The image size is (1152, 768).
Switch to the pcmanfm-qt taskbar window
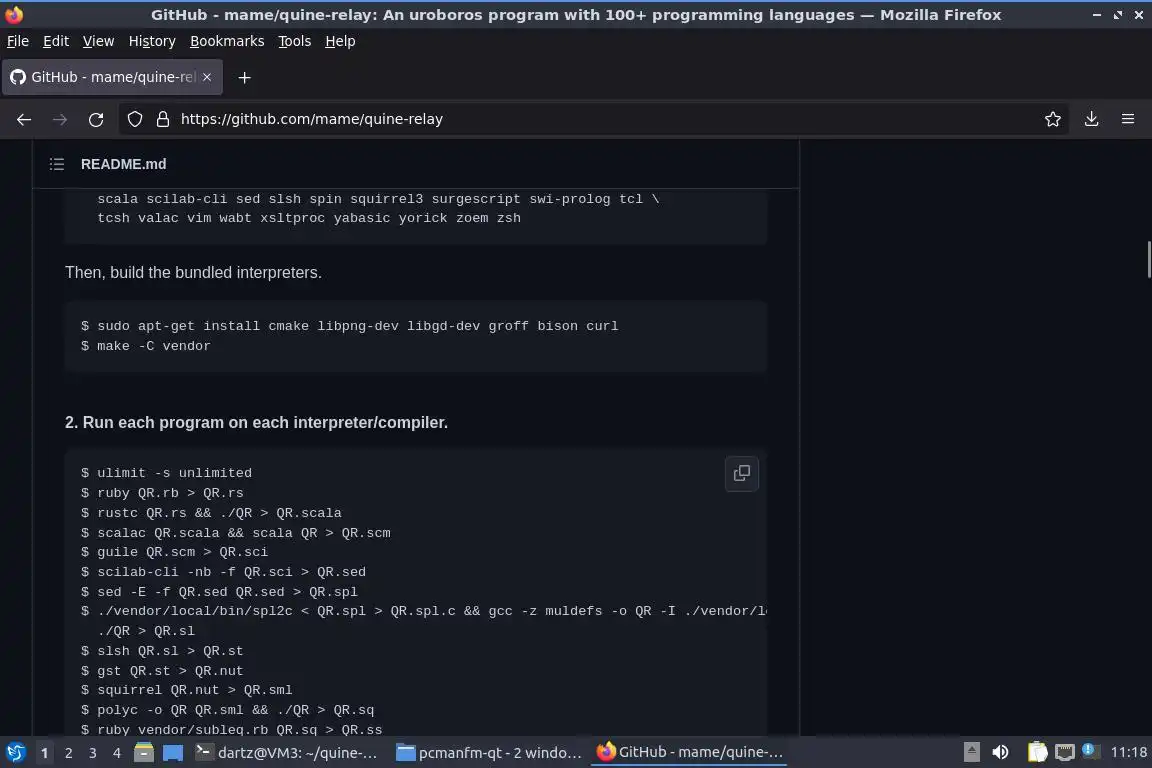[489, 753]
